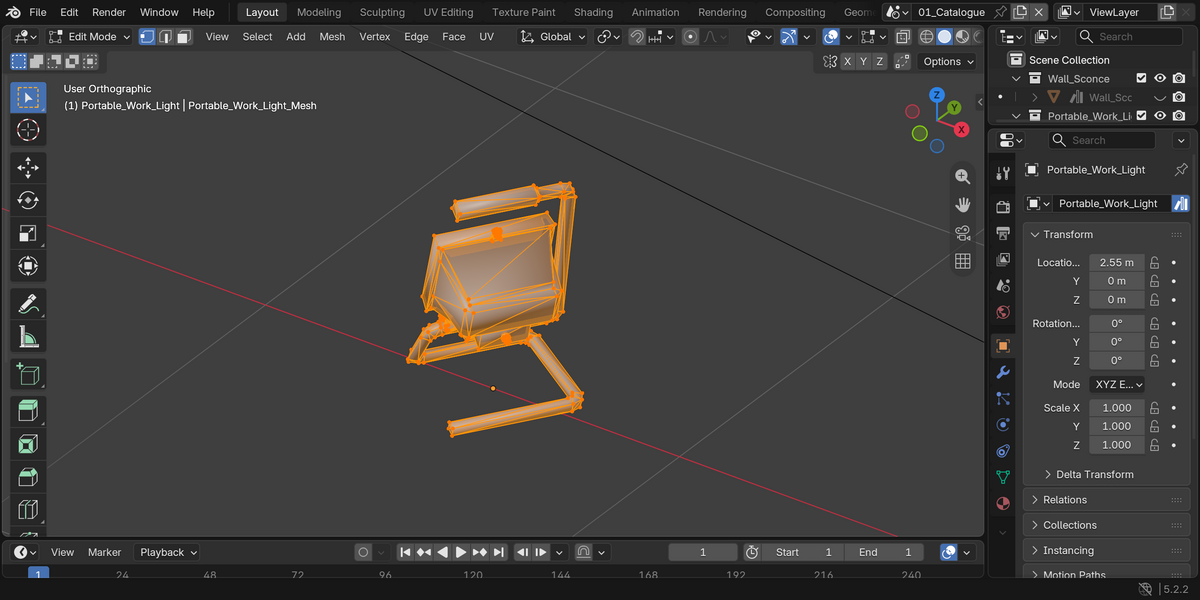Switch to edge select mode
This screenshot has width=1200, height=600.
pyautogui.click(x=166, y=36)
